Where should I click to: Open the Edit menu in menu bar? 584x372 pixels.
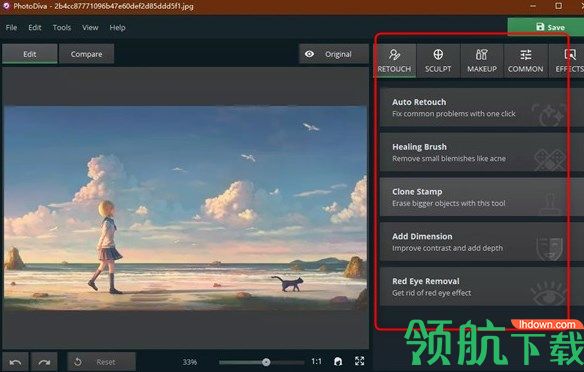pos(35,28)
